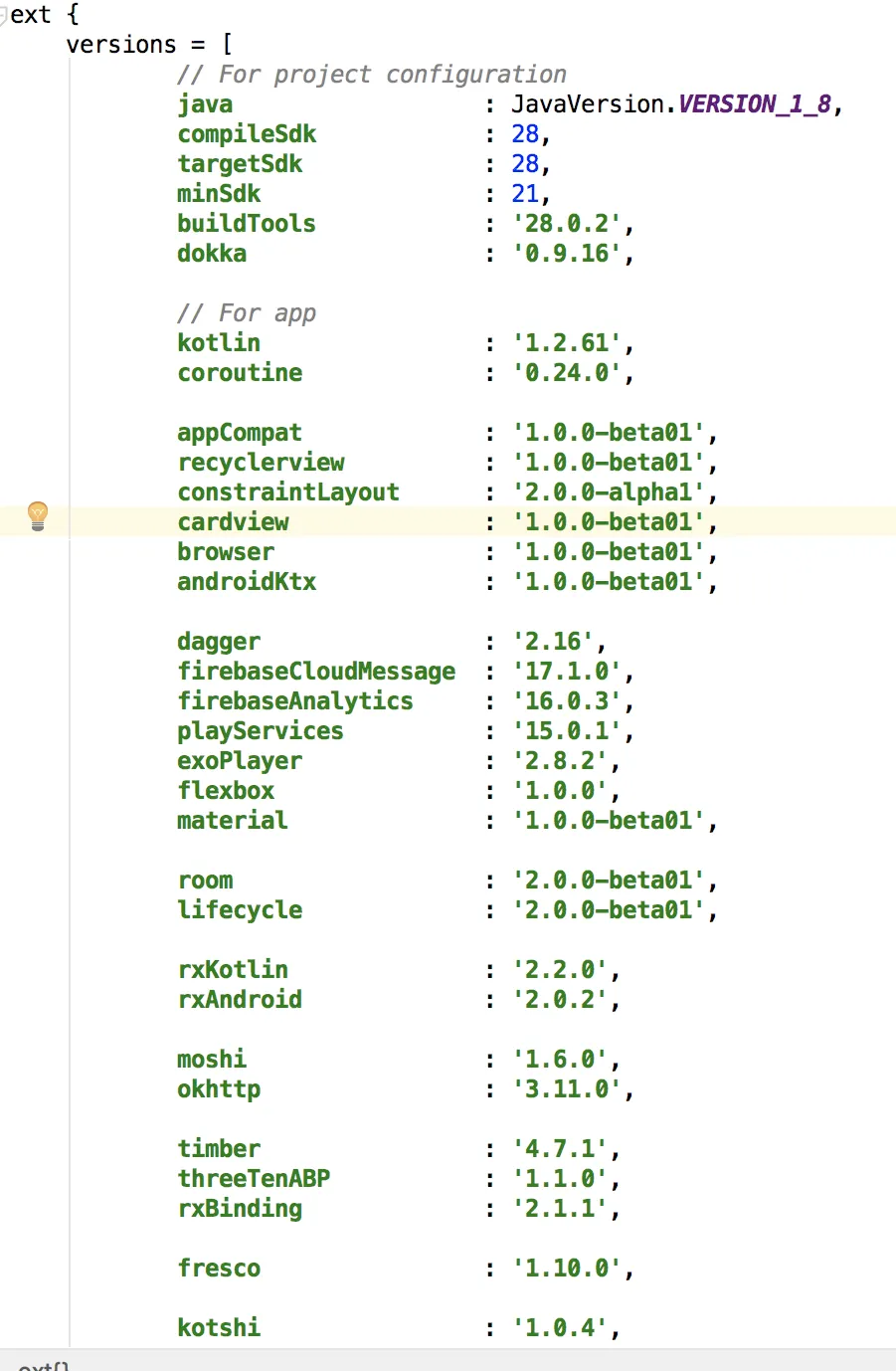Click fresco value '1.10.0'
The height and width of the screenshot is (1371, 896).
click(567, 1269)
